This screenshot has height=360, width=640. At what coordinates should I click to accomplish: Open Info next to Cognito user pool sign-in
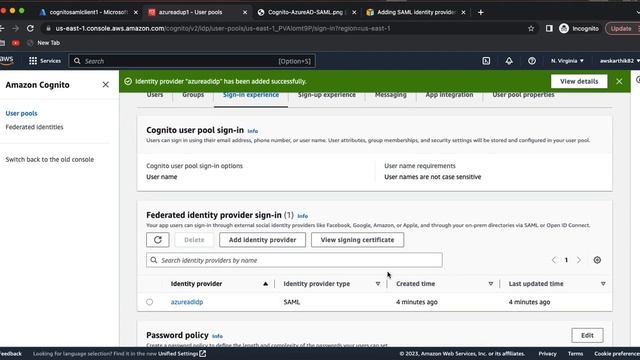(x=252, y=131)
